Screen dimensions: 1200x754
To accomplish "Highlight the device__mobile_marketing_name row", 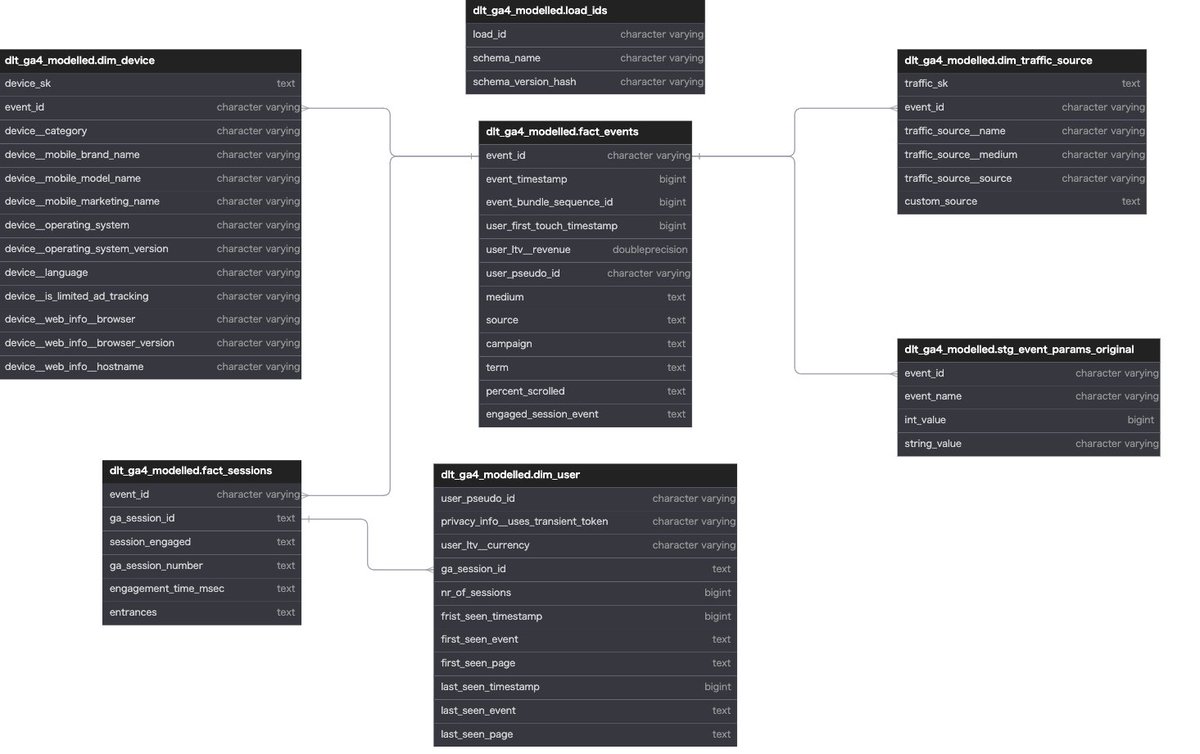I will pyautogui.click(x=150, y=201).
